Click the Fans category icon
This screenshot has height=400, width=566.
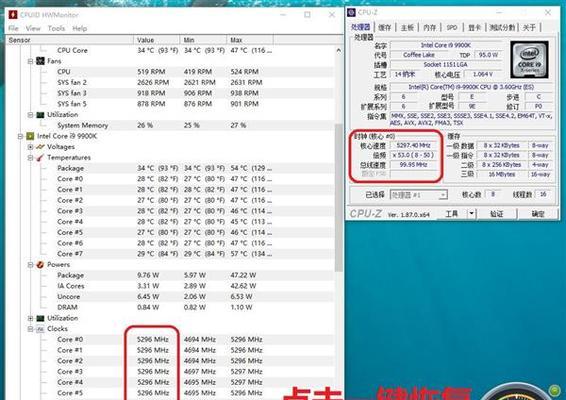(x=40, y=61)
